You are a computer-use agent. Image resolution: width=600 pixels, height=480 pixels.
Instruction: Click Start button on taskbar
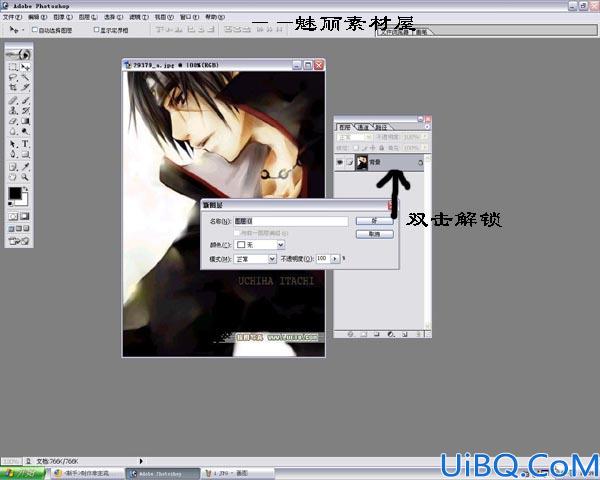(23, 473)
